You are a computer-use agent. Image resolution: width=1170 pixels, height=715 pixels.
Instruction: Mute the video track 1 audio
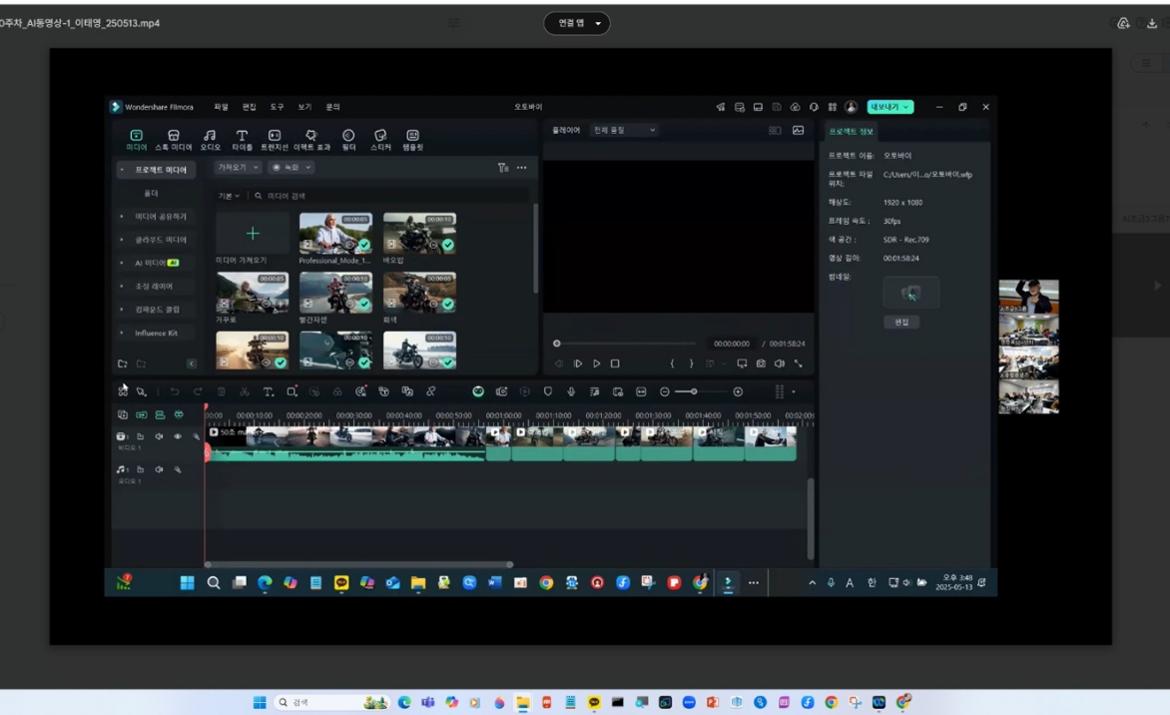pyautogui.click(x=159, y=437)
